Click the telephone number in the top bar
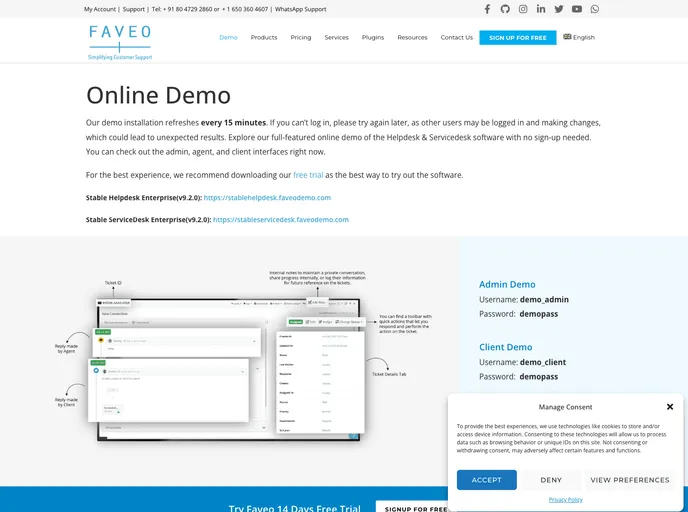Image resolution: width=688 pixels, height=512 pixels. pyautogui.click(x=210, y=9)
